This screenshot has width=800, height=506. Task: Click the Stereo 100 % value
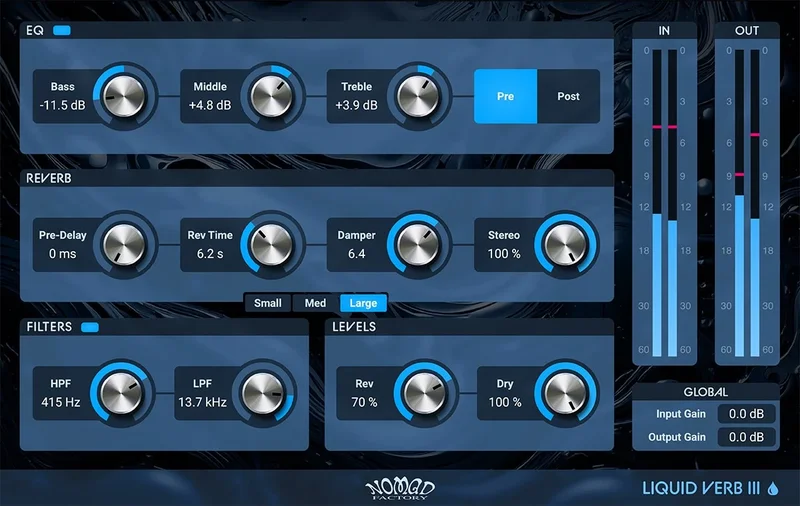[504, 254]
